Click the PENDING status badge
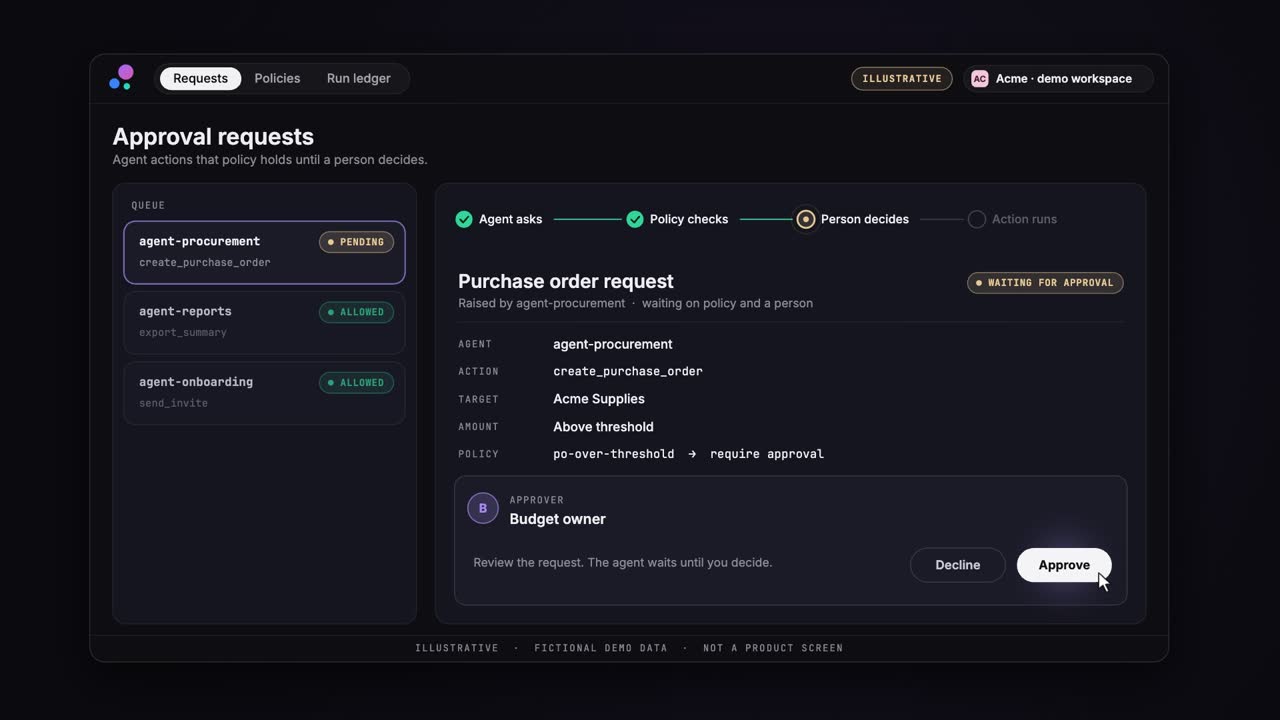Image resolution: width=1280 pixels, height=720 pixels. [x=356, y=242]
